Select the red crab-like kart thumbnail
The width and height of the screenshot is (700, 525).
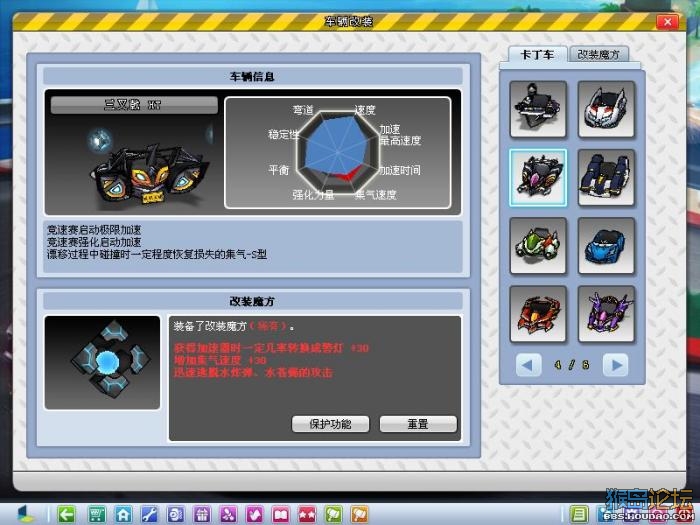point(538,314)
